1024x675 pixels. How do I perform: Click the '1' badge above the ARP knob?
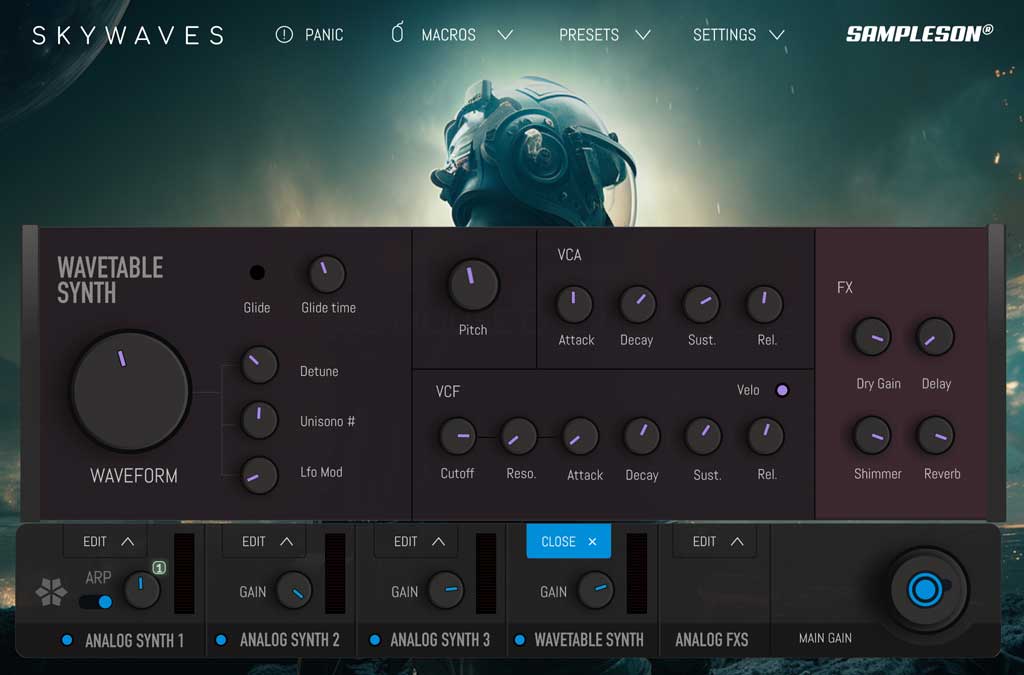160,565
